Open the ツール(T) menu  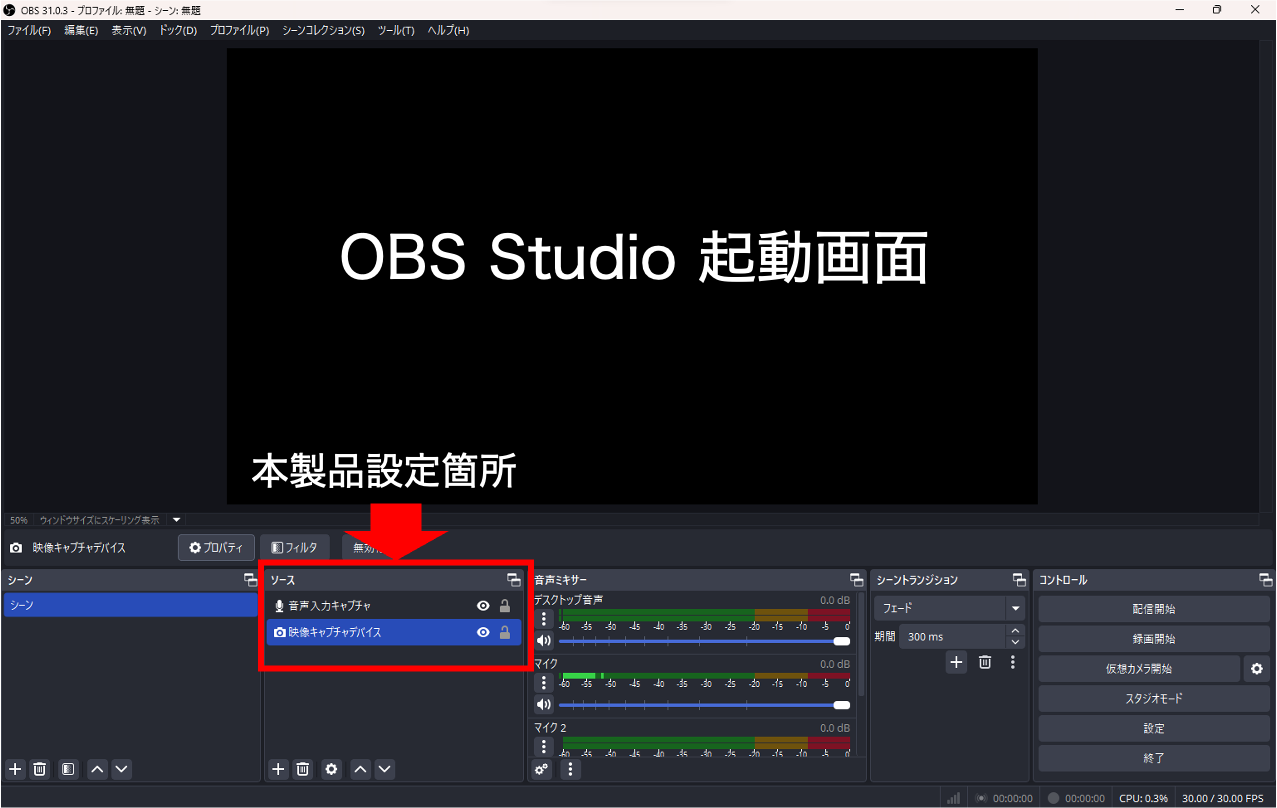point(396,30)
